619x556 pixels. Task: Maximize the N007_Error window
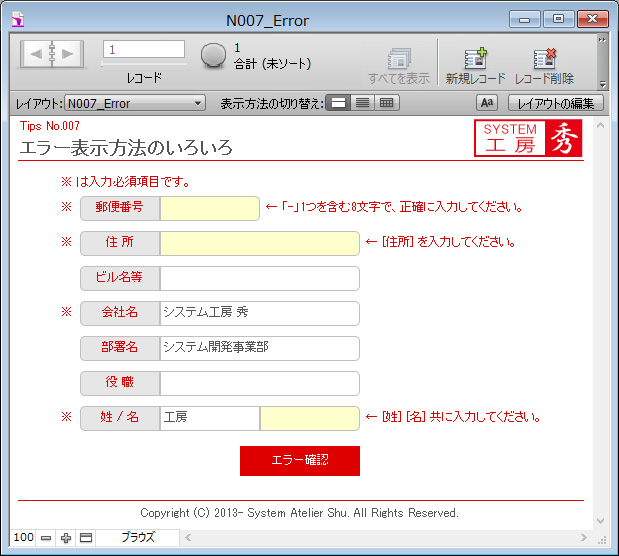[558, 19]
